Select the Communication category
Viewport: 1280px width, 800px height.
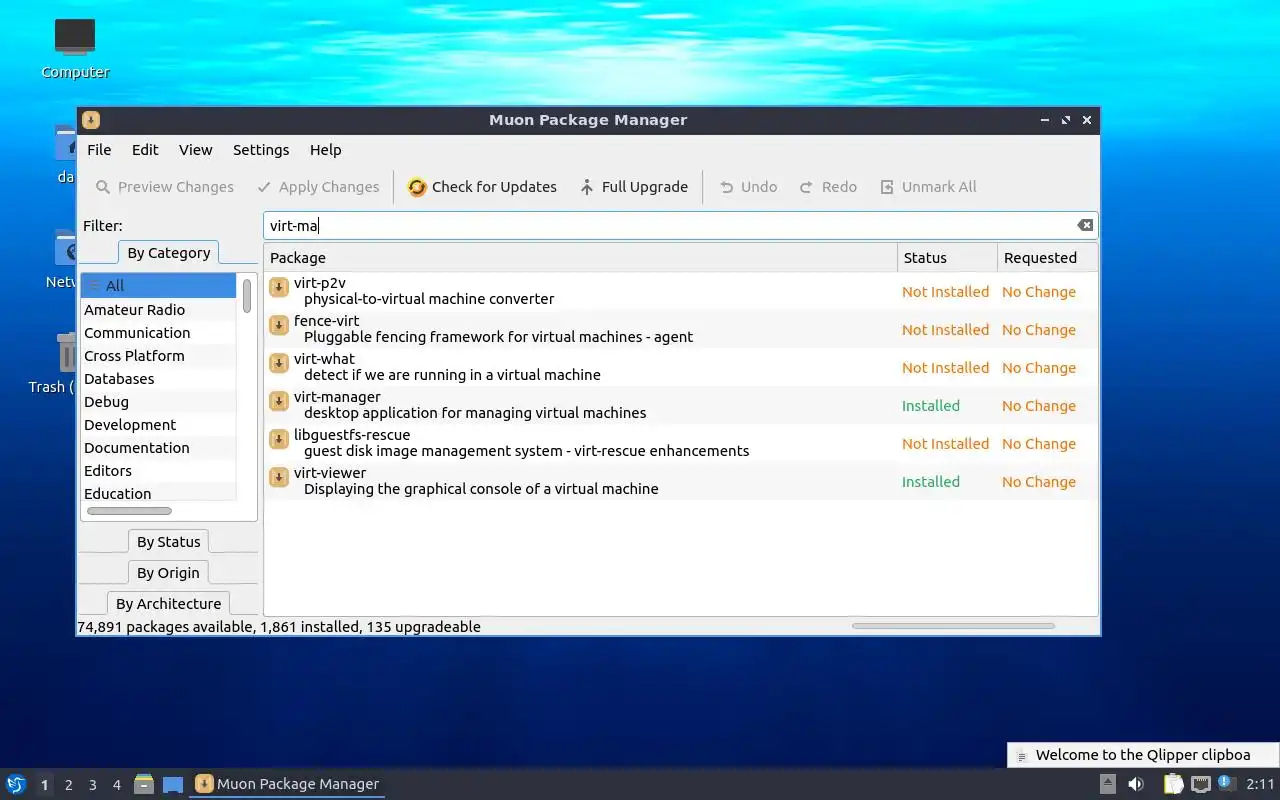coord(159,333)
